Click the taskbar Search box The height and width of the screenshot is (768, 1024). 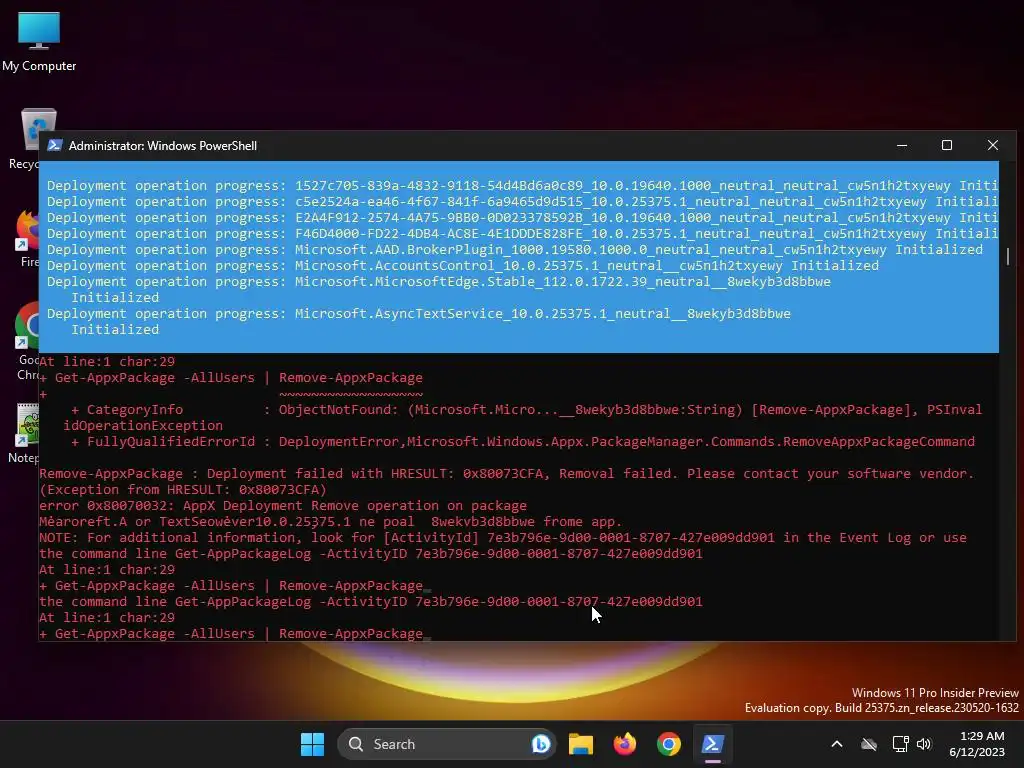pos(447,744)
